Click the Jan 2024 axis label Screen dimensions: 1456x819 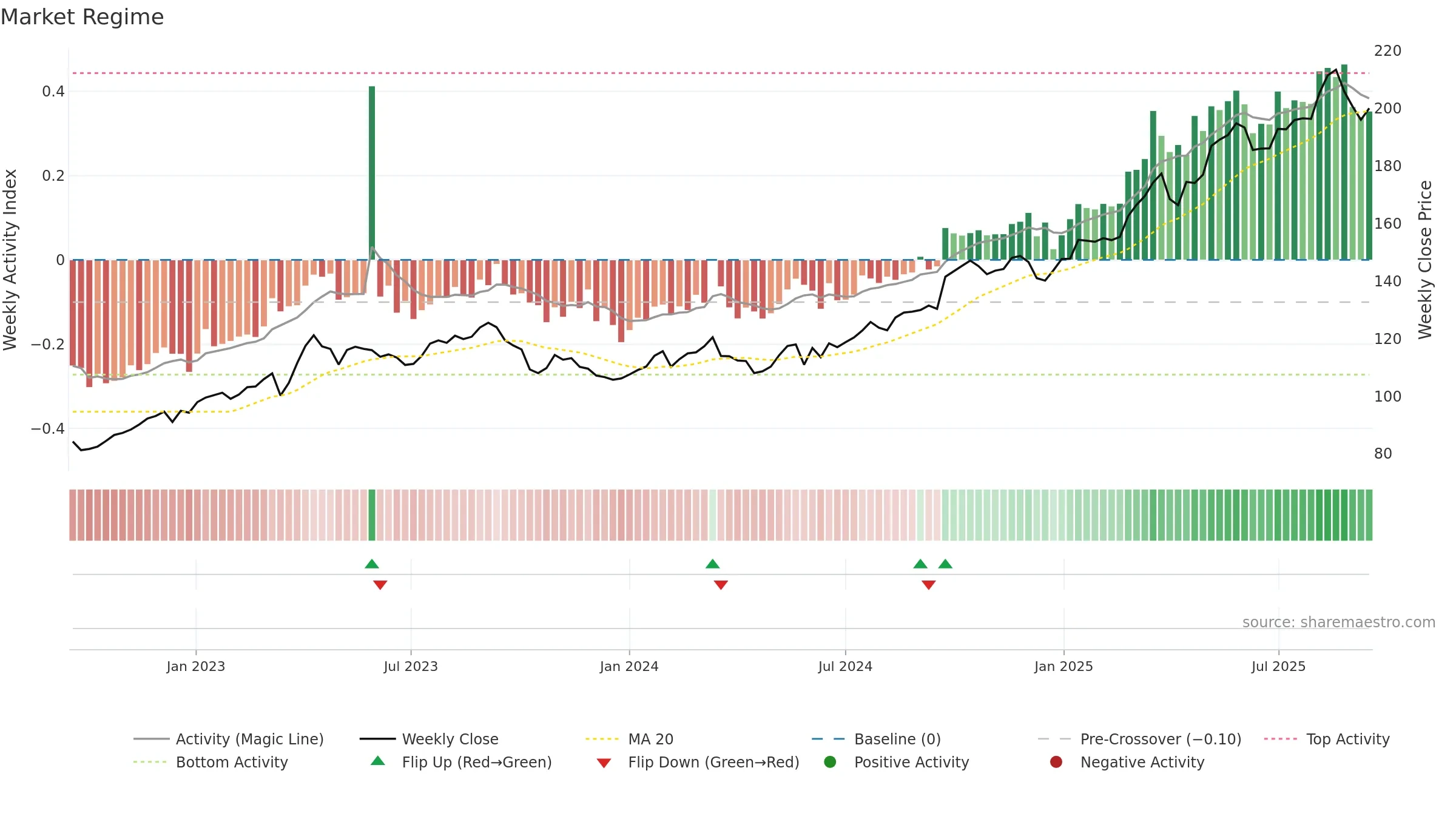point(629,666)
